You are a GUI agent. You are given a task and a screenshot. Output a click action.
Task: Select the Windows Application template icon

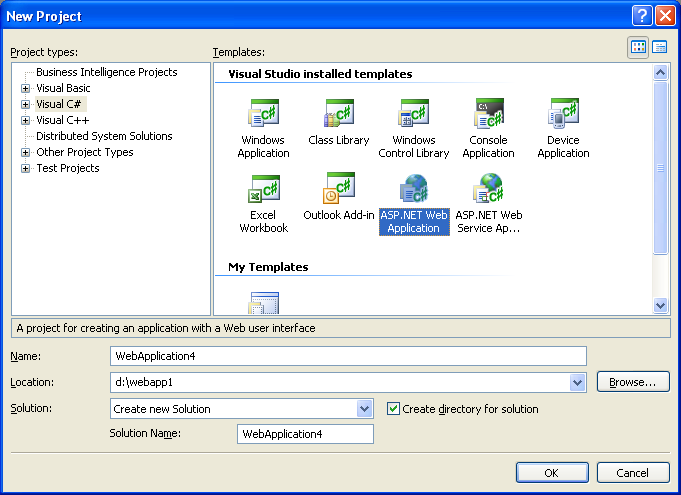263,114
